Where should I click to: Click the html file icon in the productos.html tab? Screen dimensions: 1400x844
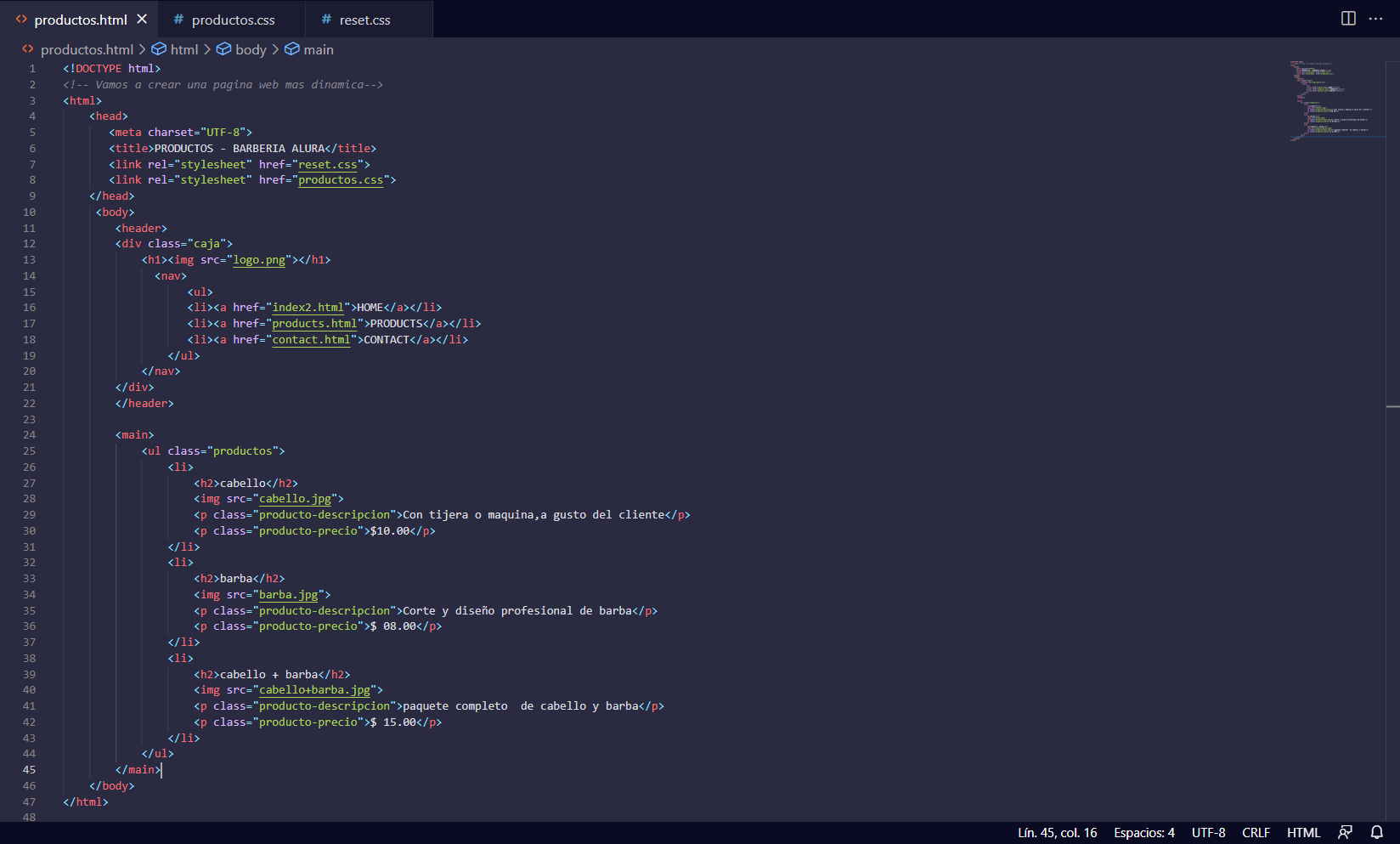[x=21, y=20]
